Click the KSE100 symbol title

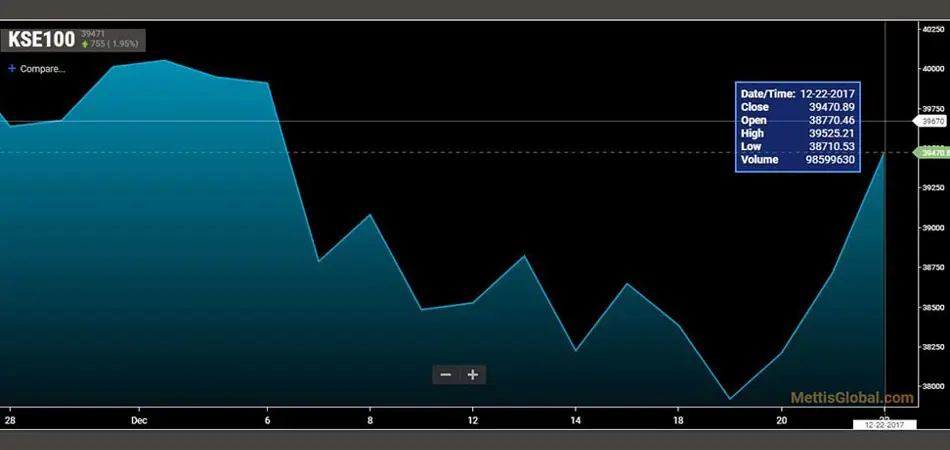(x=41, y=40)
